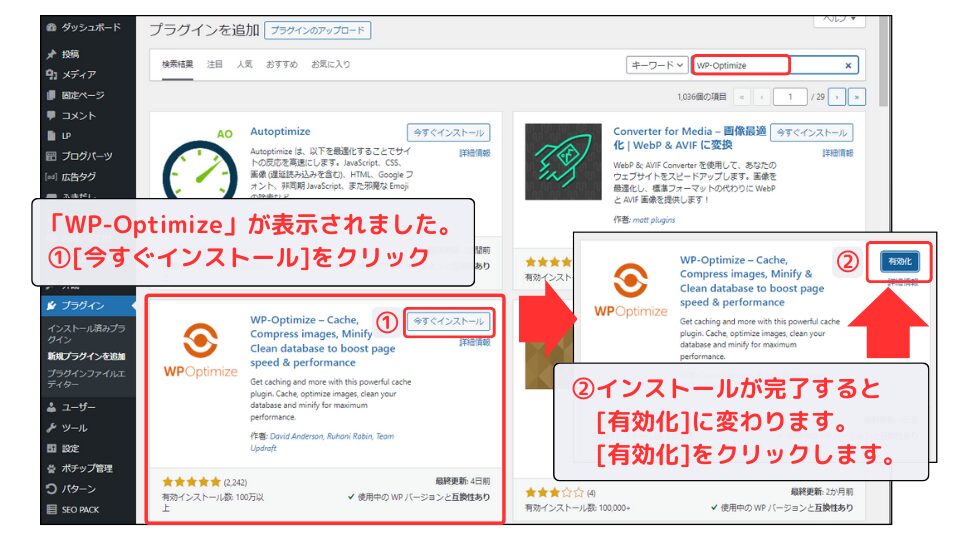
Task: Clear the search field with X icon
Action: [x=848, y=66]
